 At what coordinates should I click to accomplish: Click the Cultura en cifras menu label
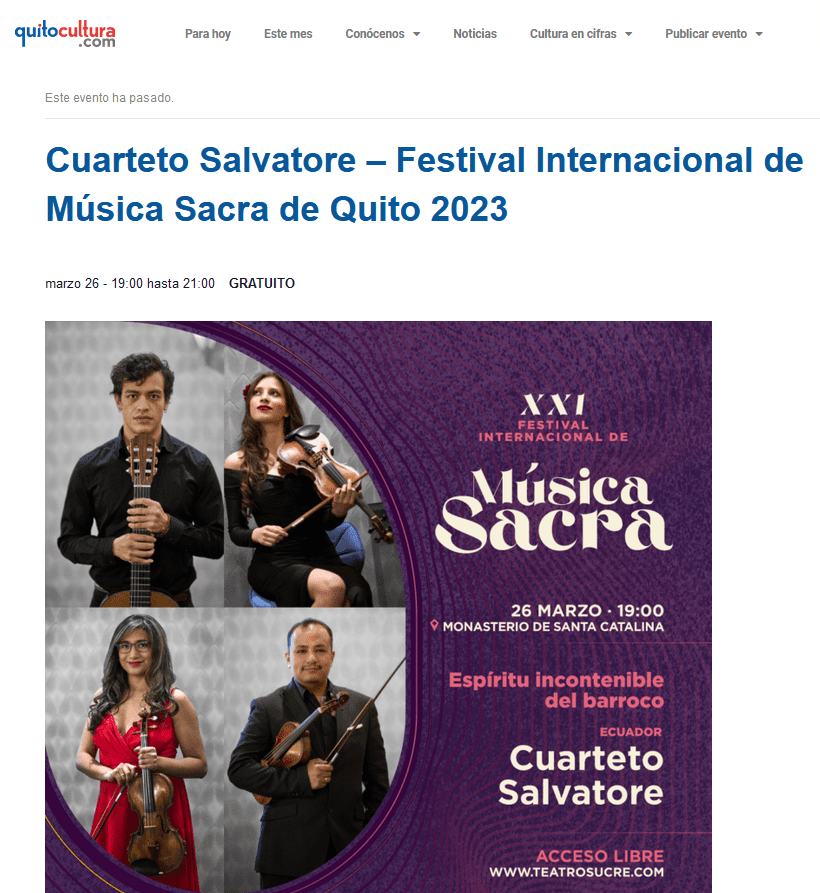coord(573,34)
